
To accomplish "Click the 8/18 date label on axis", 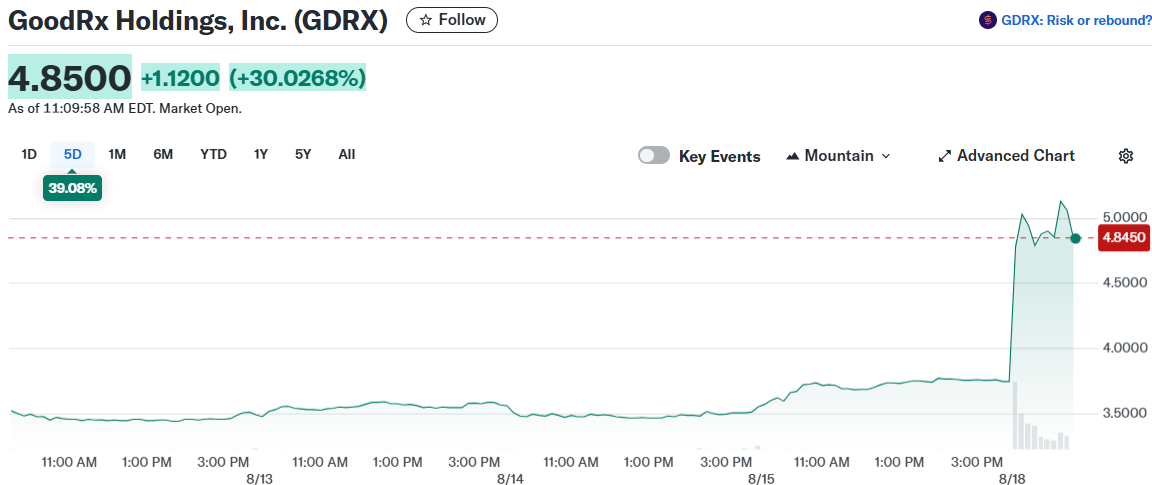I will 1012,478.
